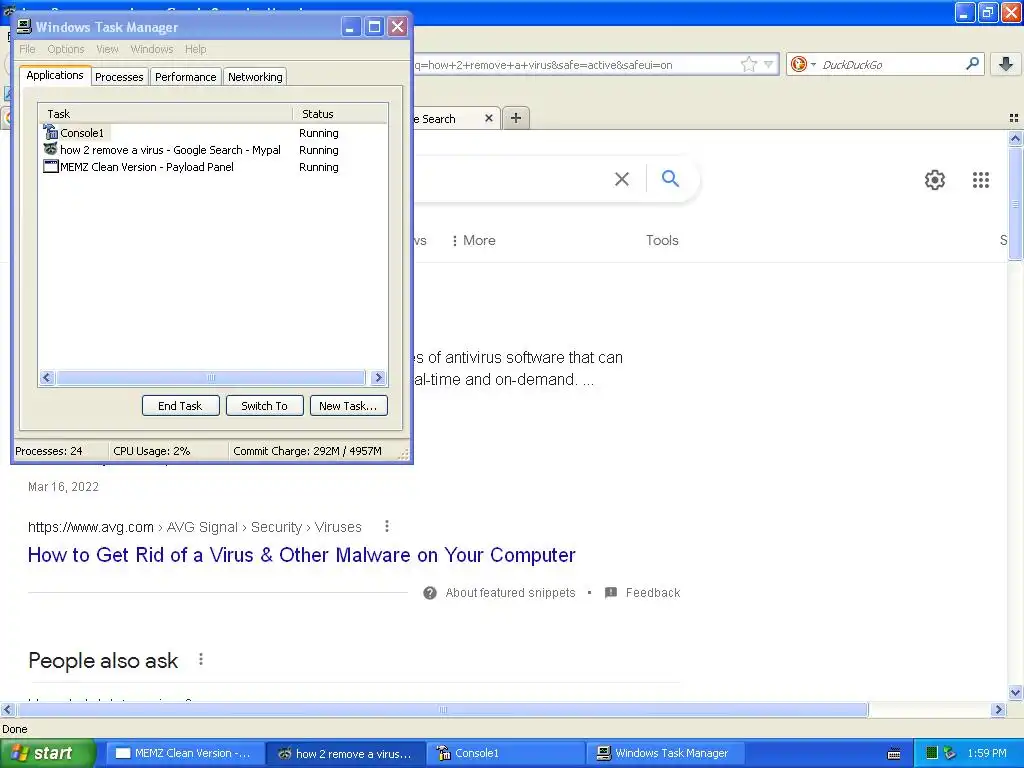Click the CPU Usage: 2% status text
Screen dimensions: 1024x768
[x=152, y=451]
